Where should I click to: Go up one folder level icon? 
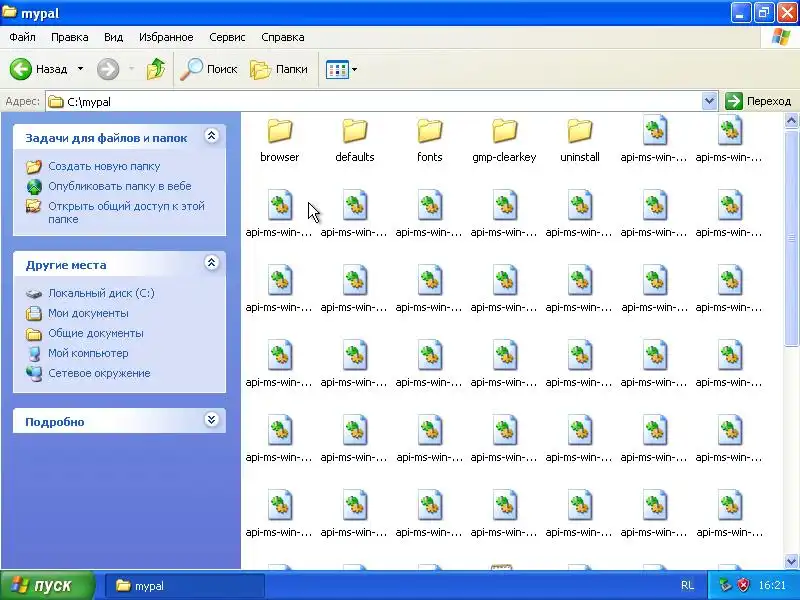156,69
